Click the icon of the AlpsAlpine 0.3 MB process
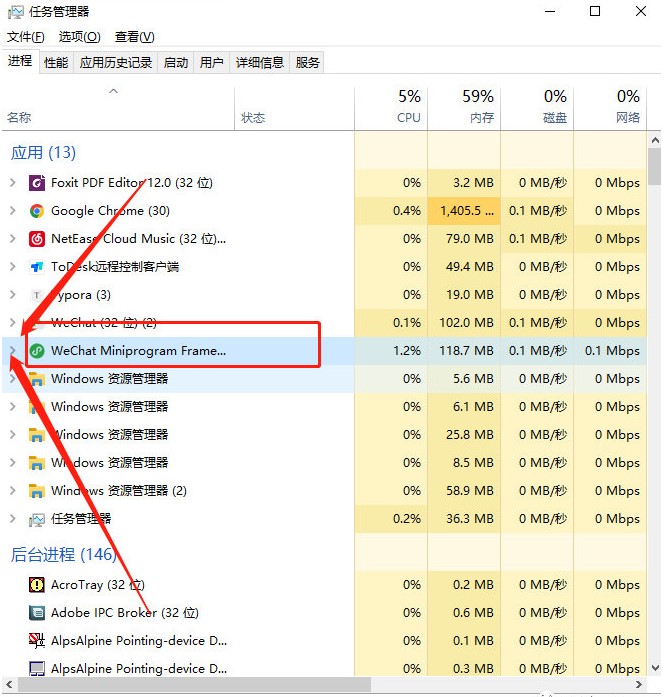Screen dimensions: 665x697 coord(36,668)
